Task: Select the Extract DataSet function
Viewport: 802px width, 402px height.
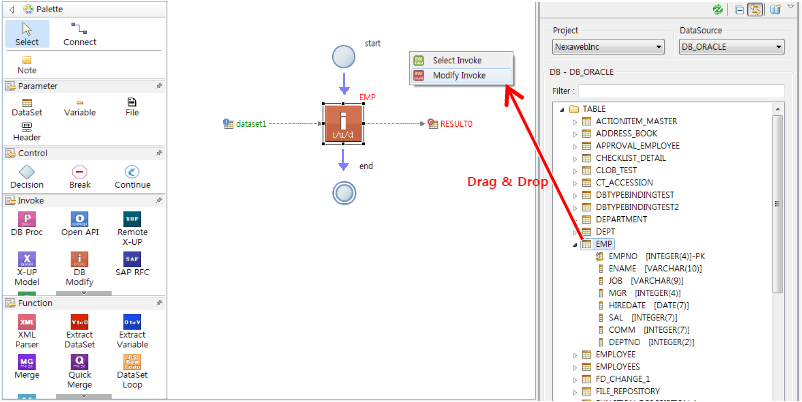Action: (80, 322)
